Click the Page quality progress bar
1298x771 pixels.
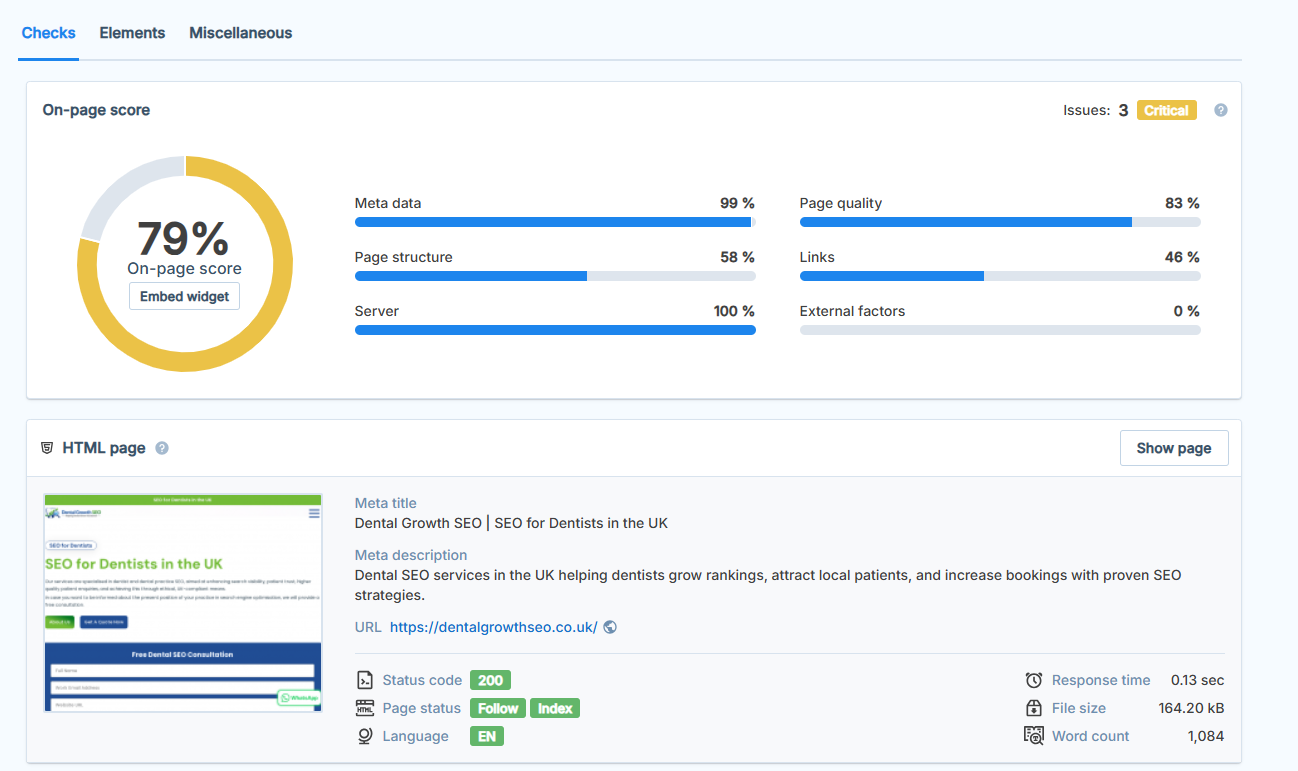1000,222
